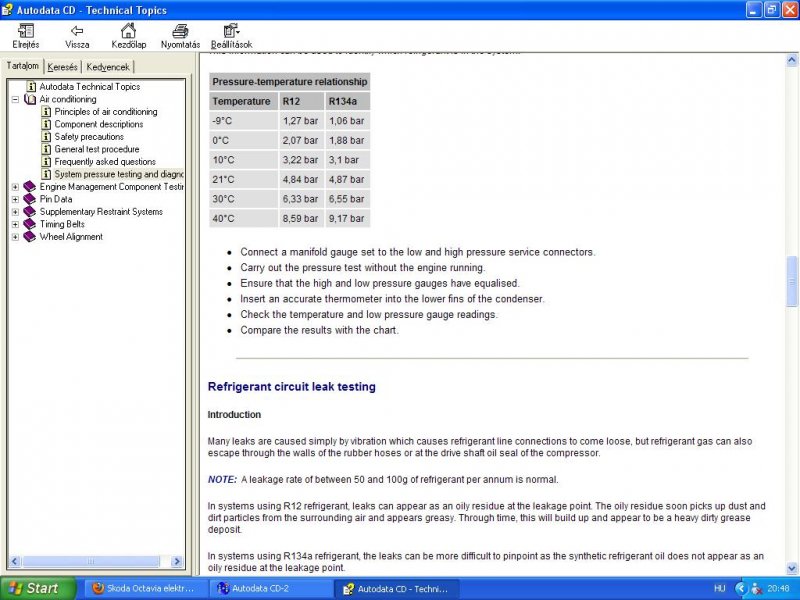Click content pane scroll up arrow

792,60
